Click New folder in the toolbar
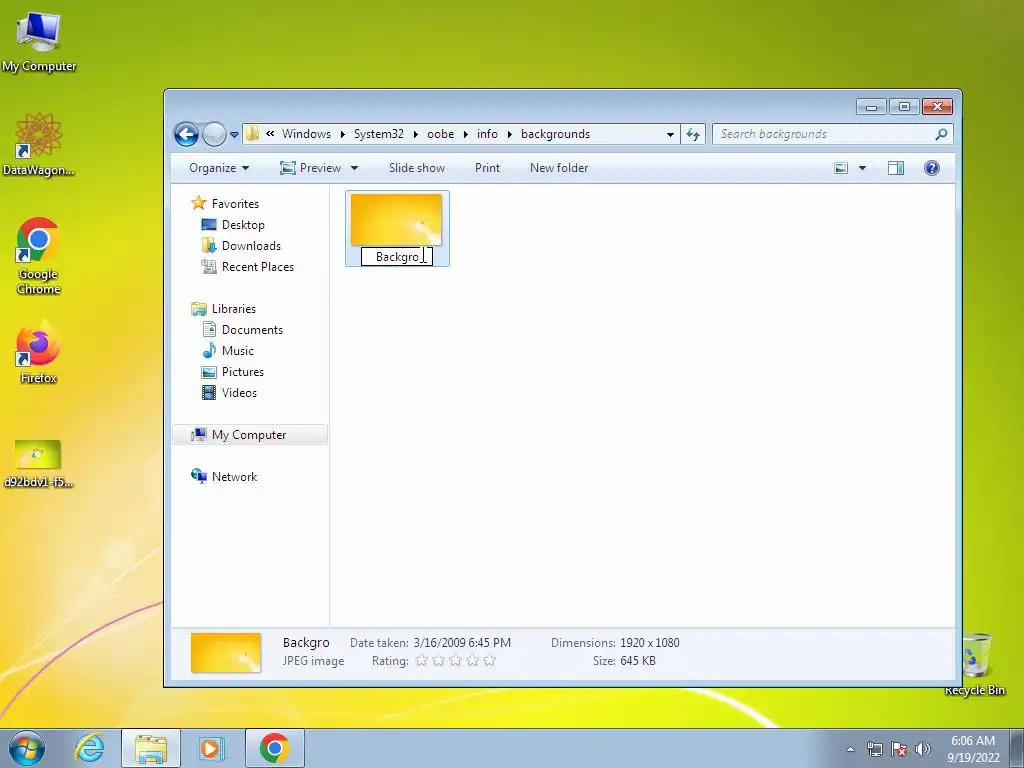1024x768 pixels. (559, 168)
